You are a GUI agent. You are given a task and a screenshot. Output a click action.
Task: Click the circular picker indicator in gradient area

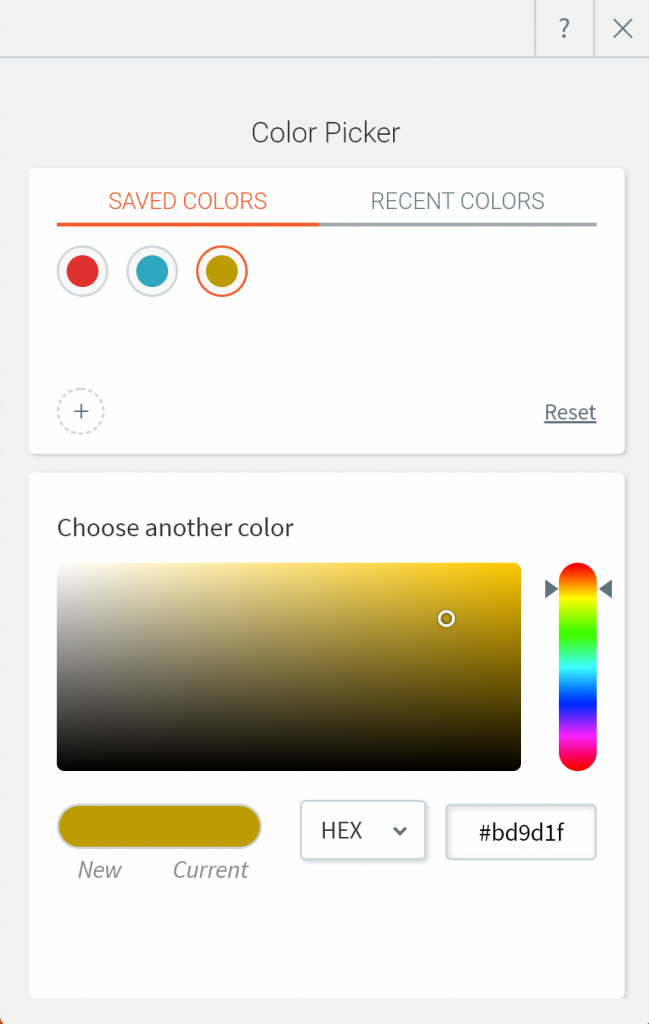(446, 619)
